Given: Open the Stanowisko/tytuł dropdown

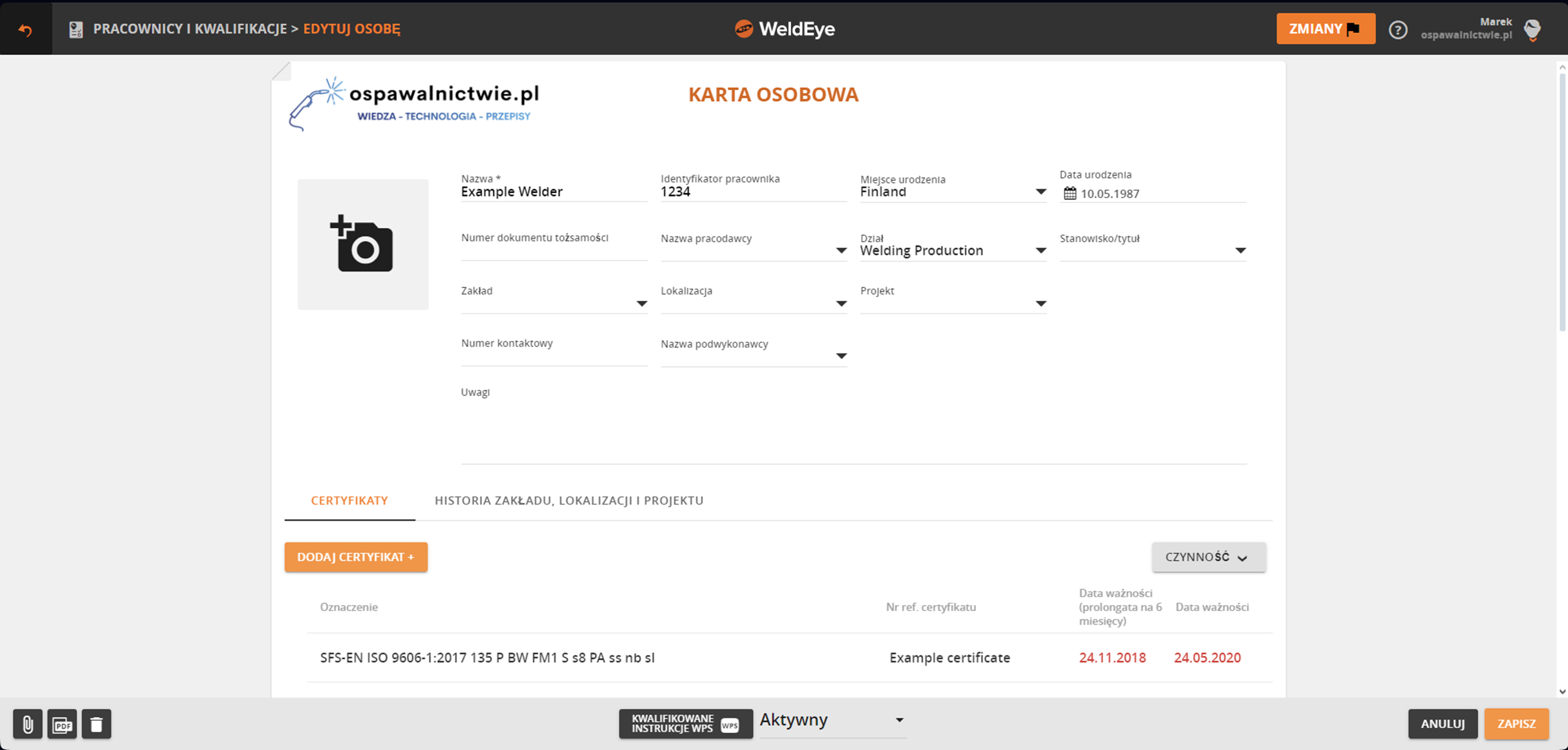Looking at the screenshot, I should click(x=1239, y=251).
